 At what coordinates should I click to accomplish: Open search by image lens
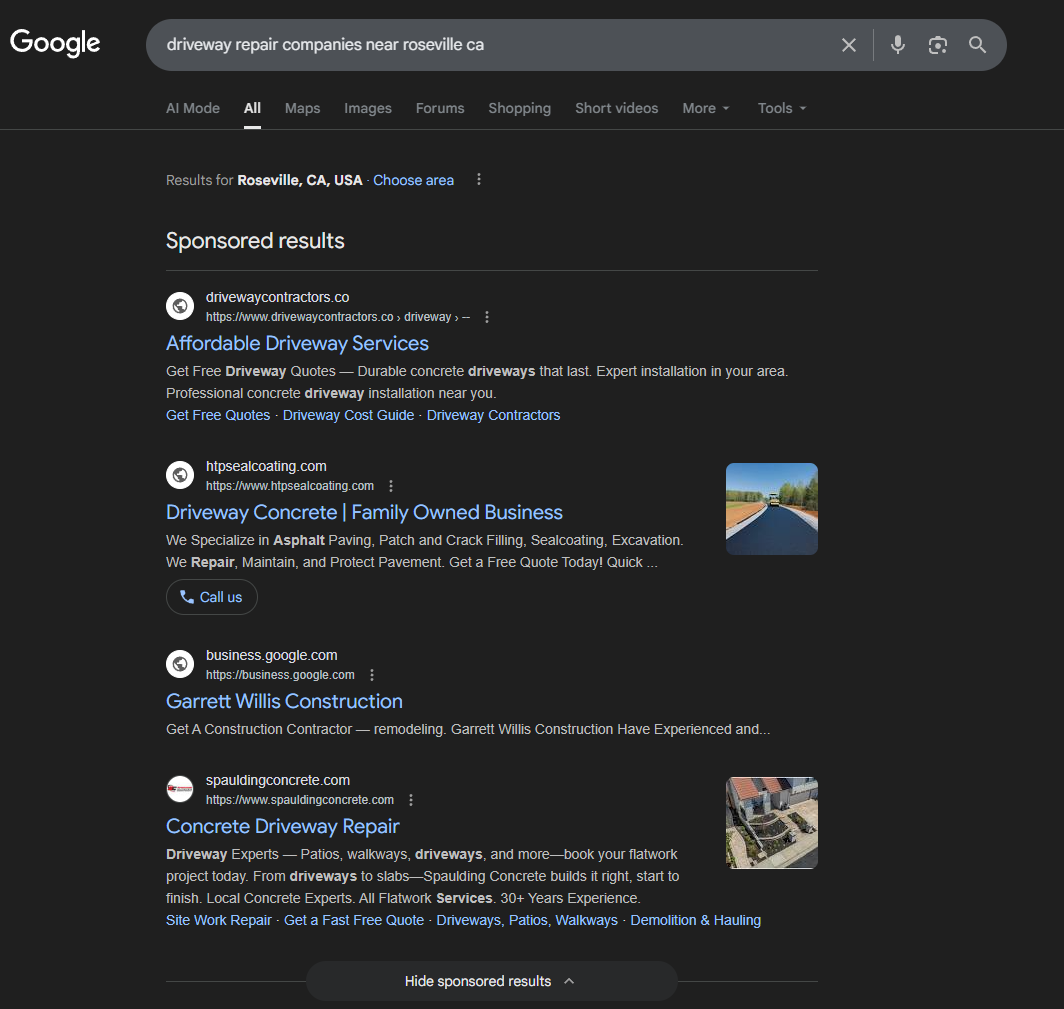click(x=937, y=45)
